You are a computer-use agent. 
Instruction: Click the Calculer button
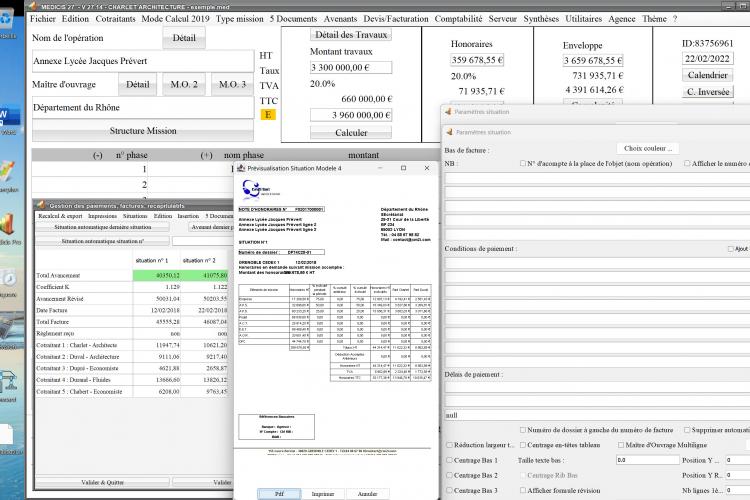(x=351, y=133)
